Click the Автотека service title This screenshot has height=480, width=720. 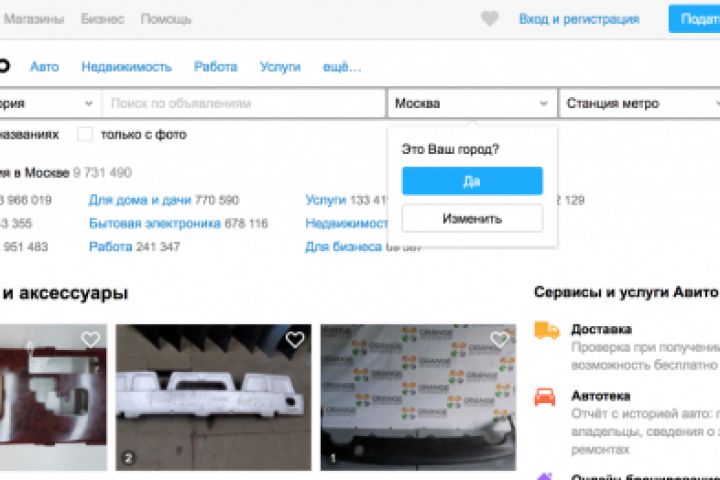tap(601, 396)
